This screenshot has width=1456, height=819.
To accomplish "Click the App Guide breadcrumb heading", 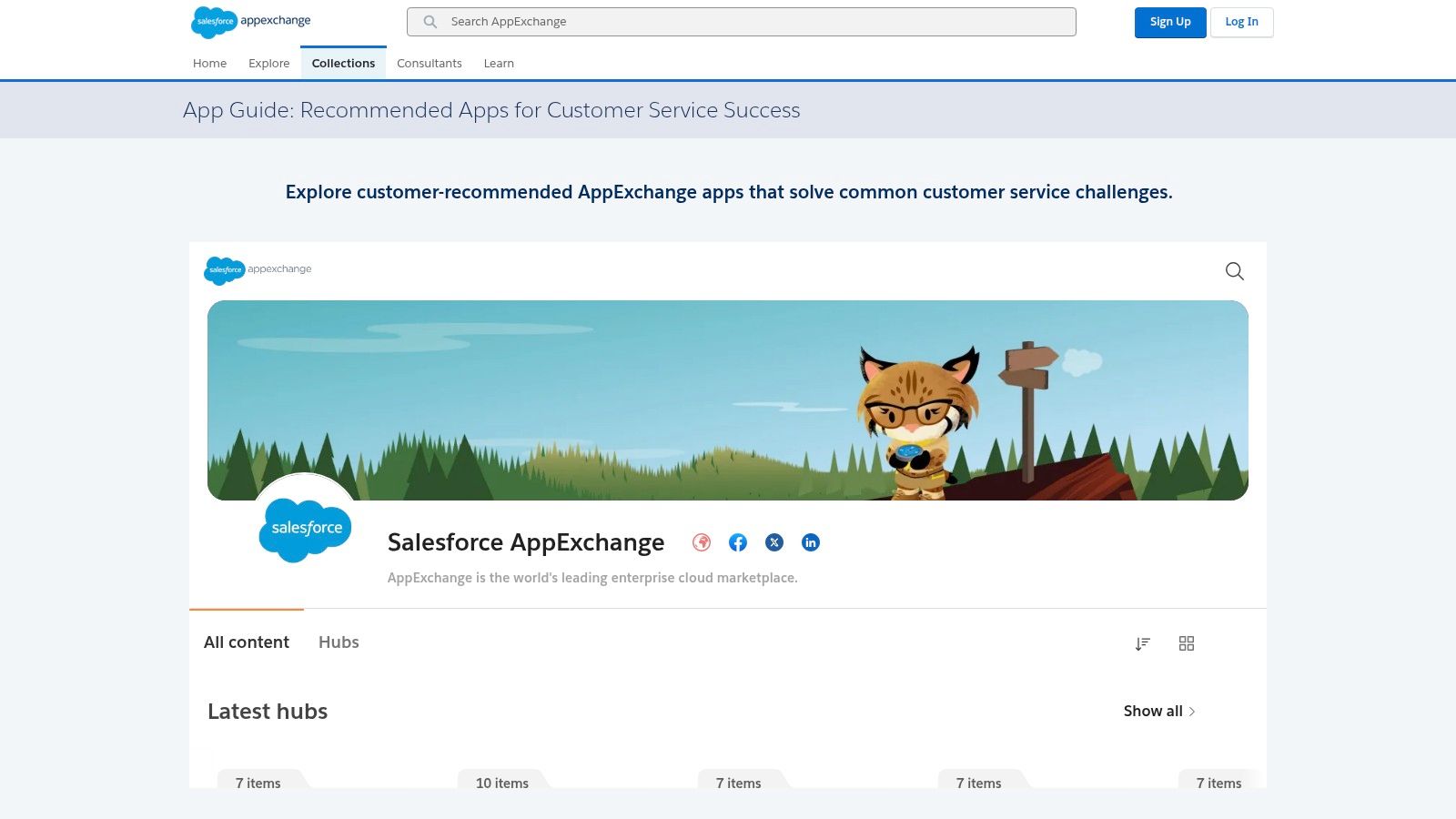I will pos(490,110).
